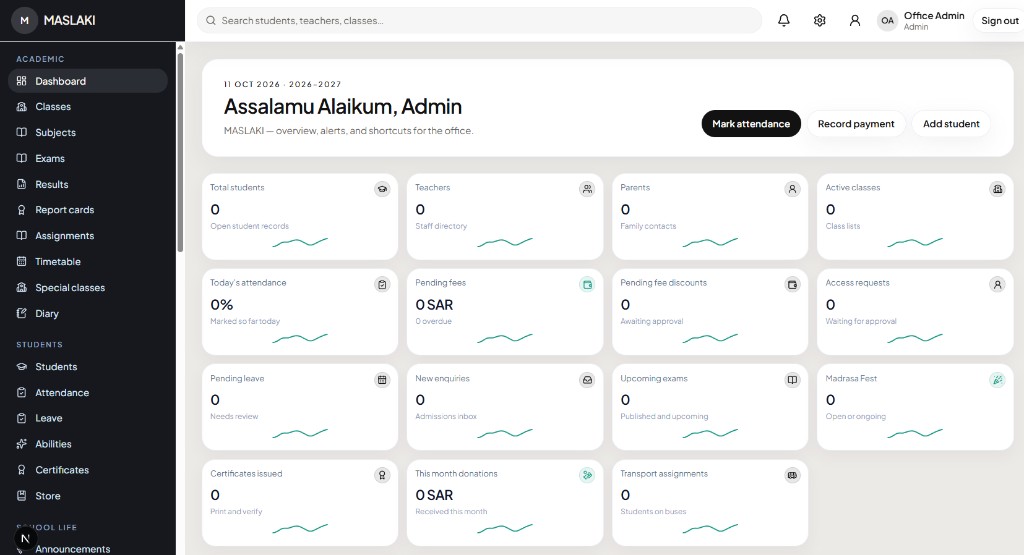Open Announcements in the sidebar
The image size is (1024, 555).
point(88,549)
